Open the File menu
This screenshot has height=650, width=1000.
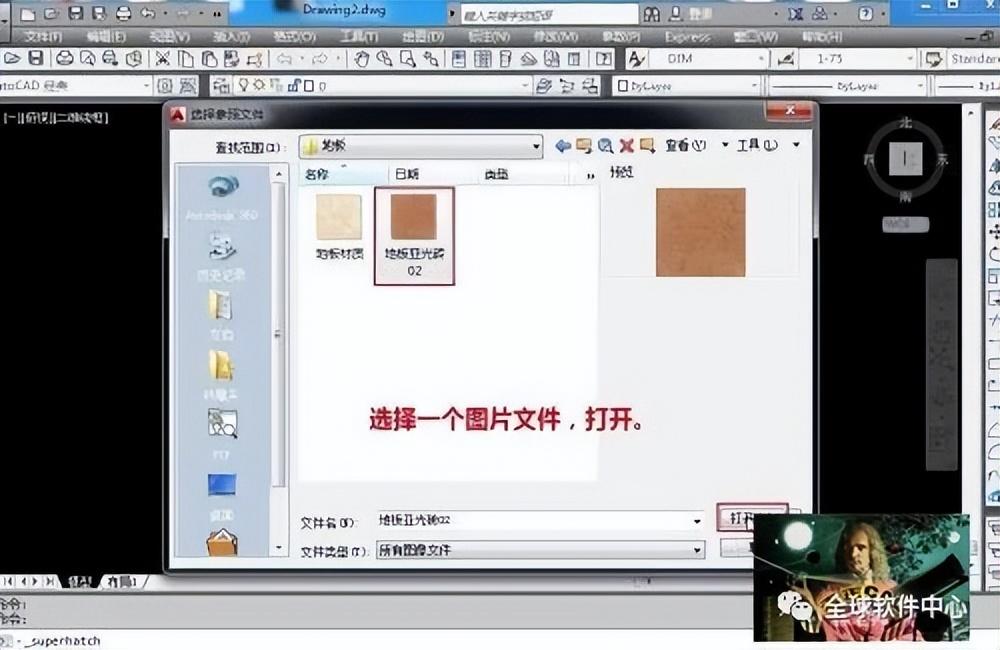tap(43, 37)
